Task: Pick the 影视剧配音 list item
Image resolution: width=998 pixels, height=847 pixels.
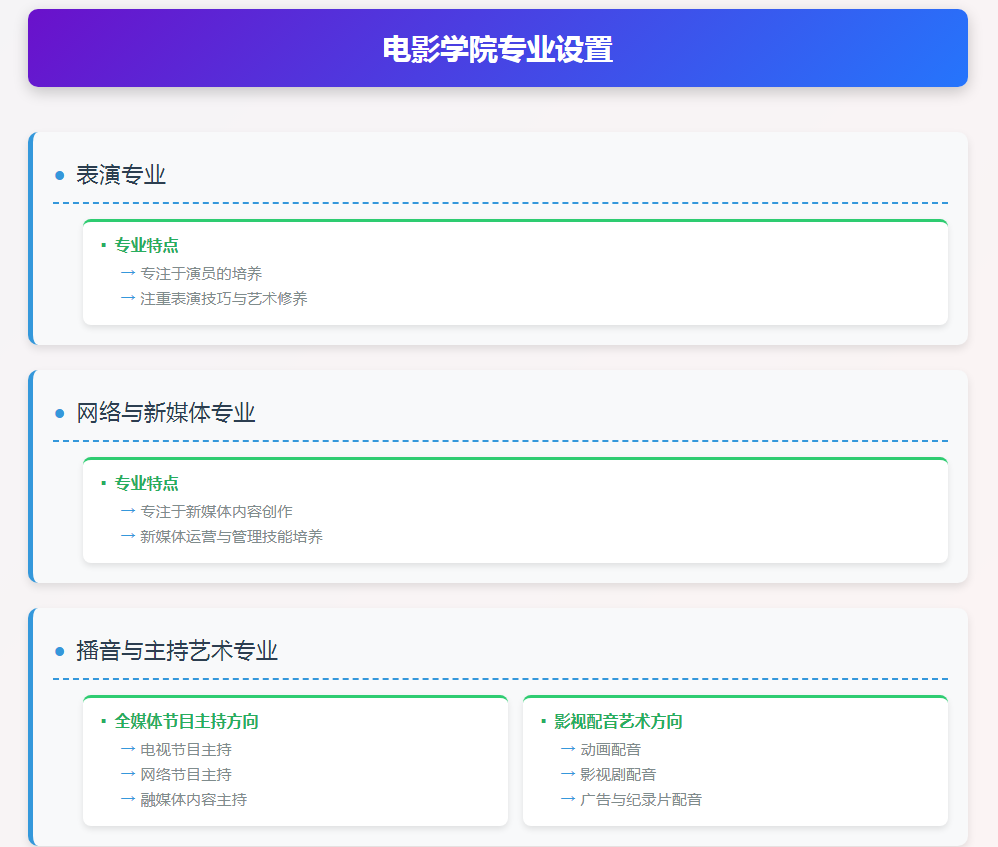Action: 618,775
